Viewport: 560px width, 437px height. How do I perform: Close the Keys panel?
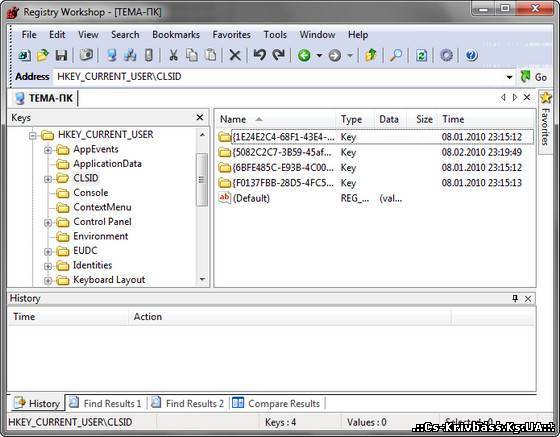coord(200,117)
